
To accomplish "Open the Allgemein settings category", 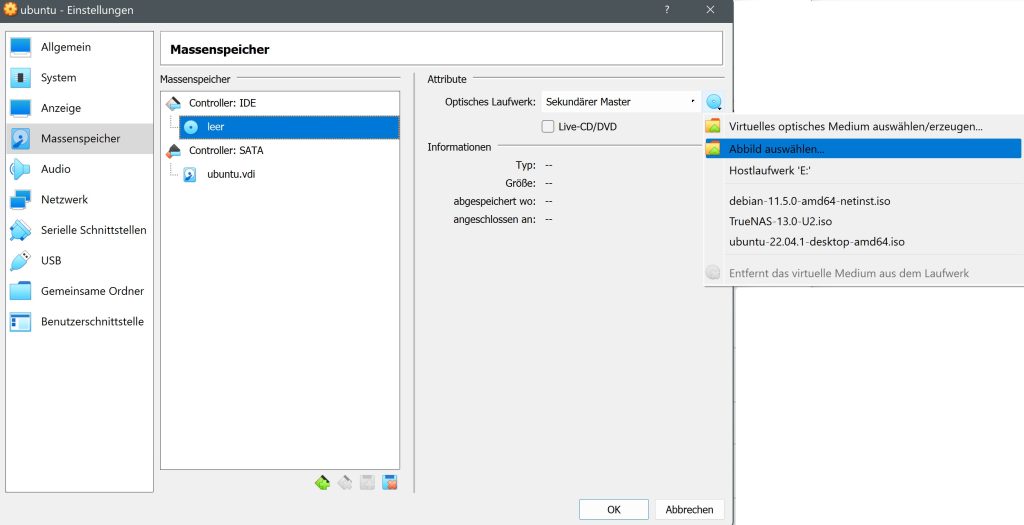I will click(x=80, y=47).
